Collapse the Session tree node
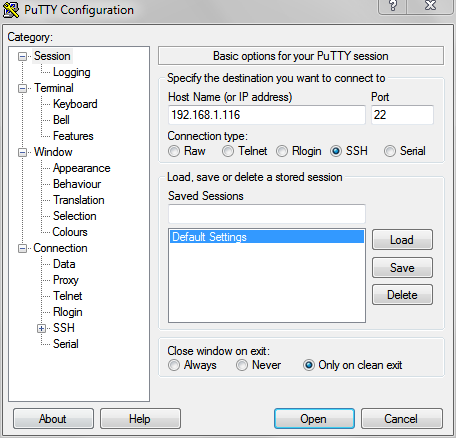Screen dimensions: 456x438 22,56
